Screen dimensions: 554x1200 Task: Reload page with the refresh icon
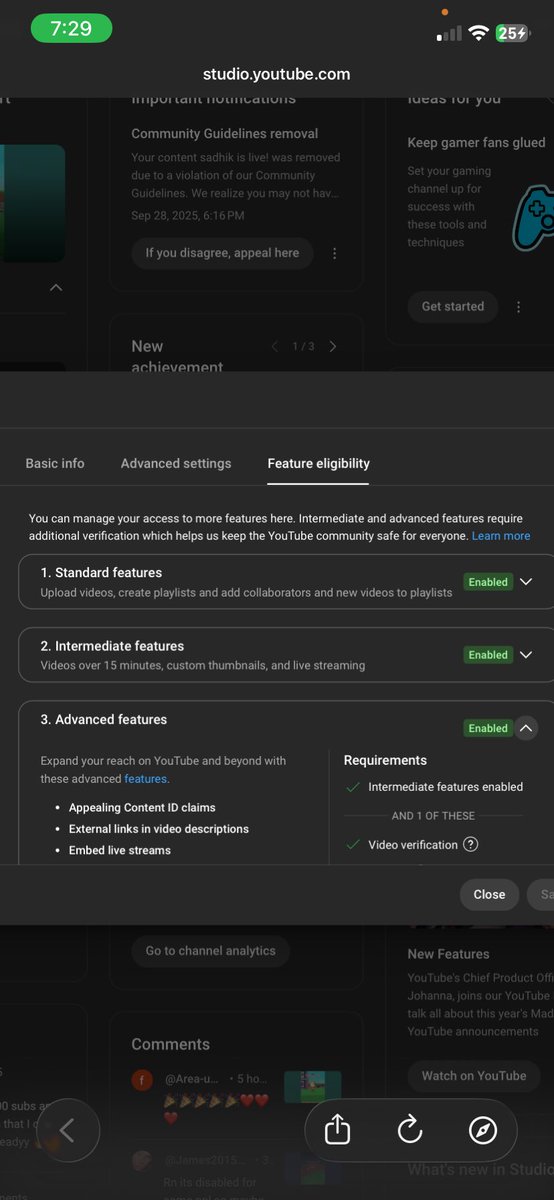pyautogui.click(x=410, y=1130)
